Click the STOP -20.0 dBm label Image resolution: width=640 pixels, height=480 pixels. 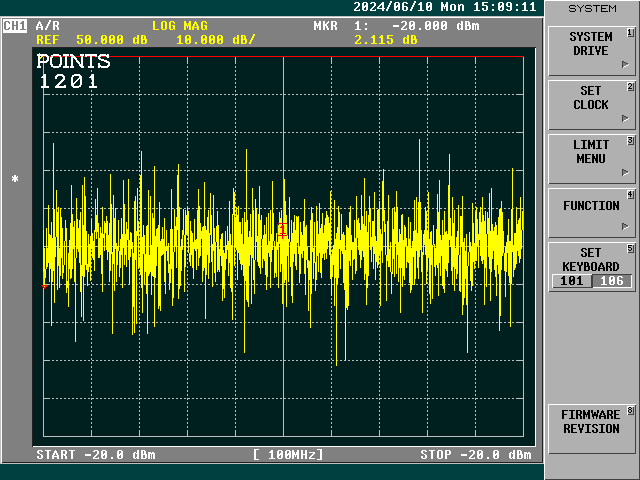475,455
